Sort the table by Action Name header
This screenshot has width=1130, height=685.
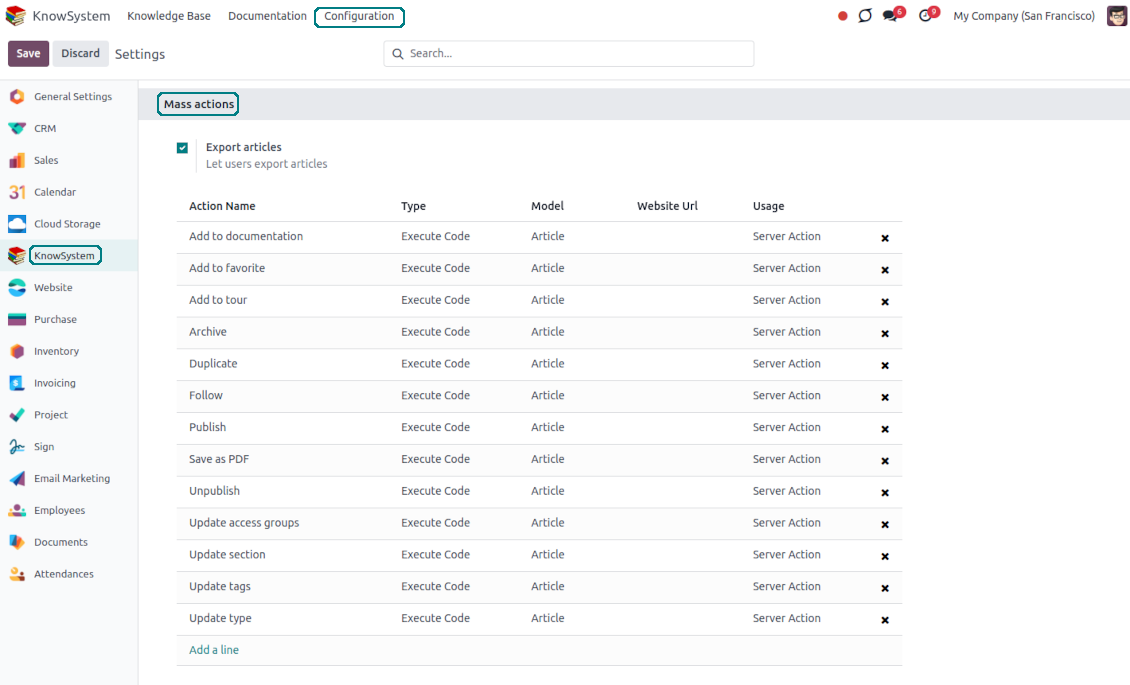tap(222, 206)
